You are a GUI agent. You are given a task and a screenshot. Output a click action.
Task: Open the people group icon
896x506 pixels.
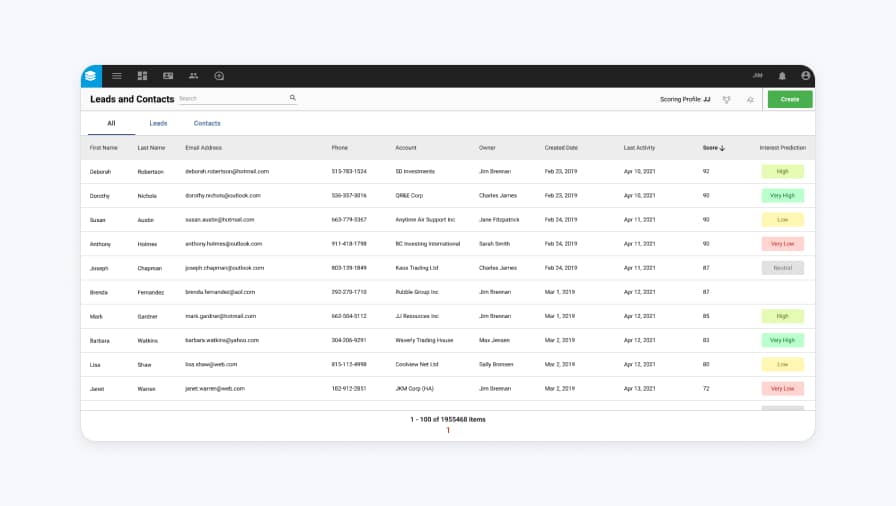coord(193,76)
